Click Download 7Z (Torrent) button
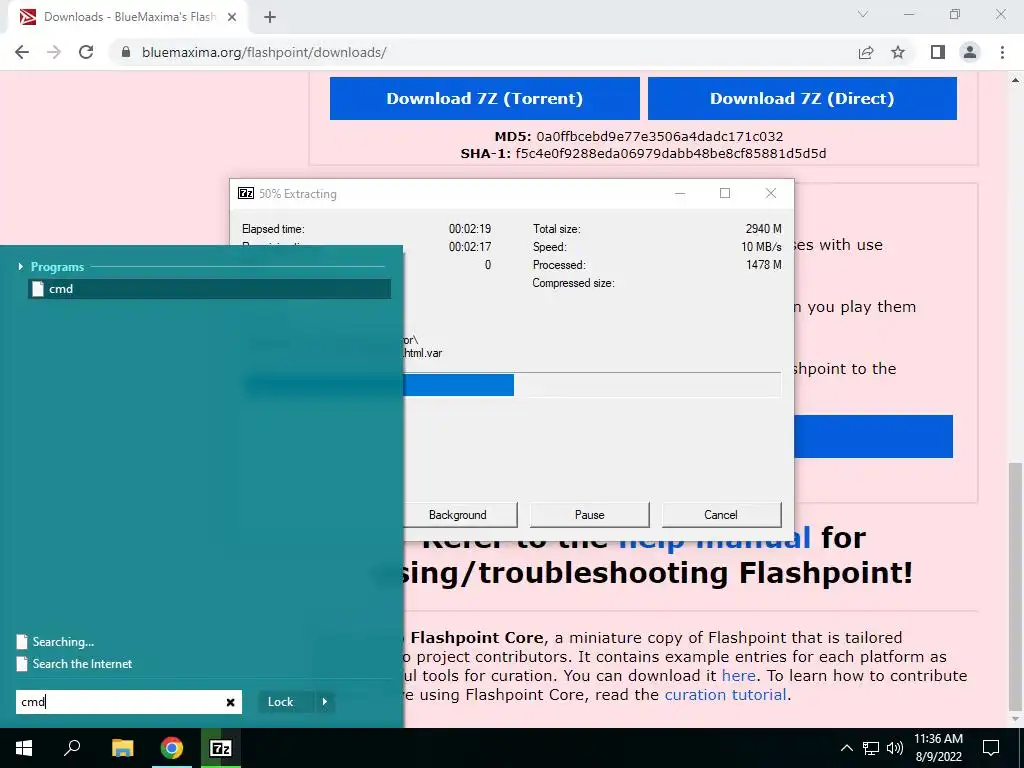 (485, 99)
